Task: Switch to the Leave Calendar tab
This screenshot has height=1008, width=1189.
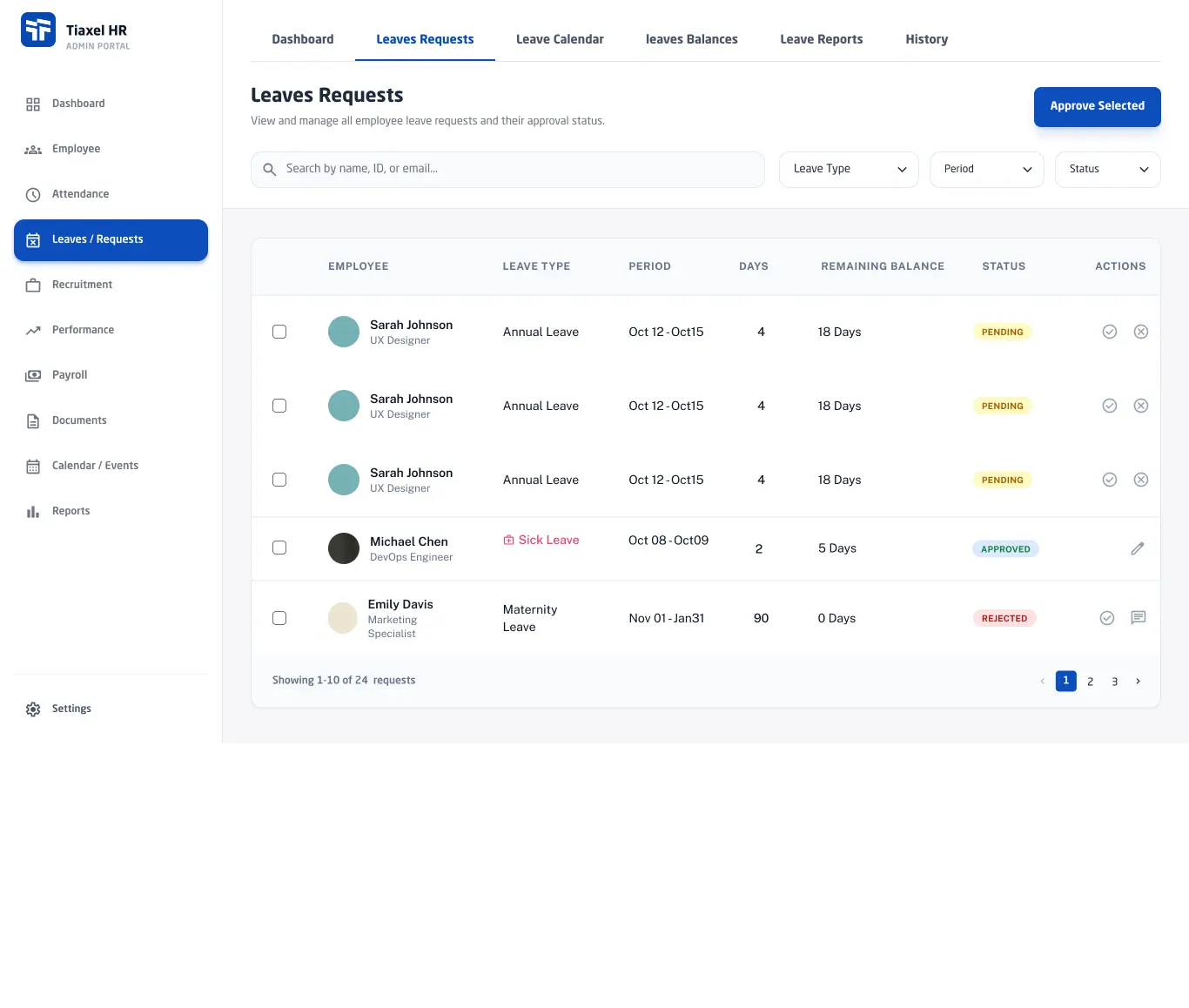Action: 560,39
